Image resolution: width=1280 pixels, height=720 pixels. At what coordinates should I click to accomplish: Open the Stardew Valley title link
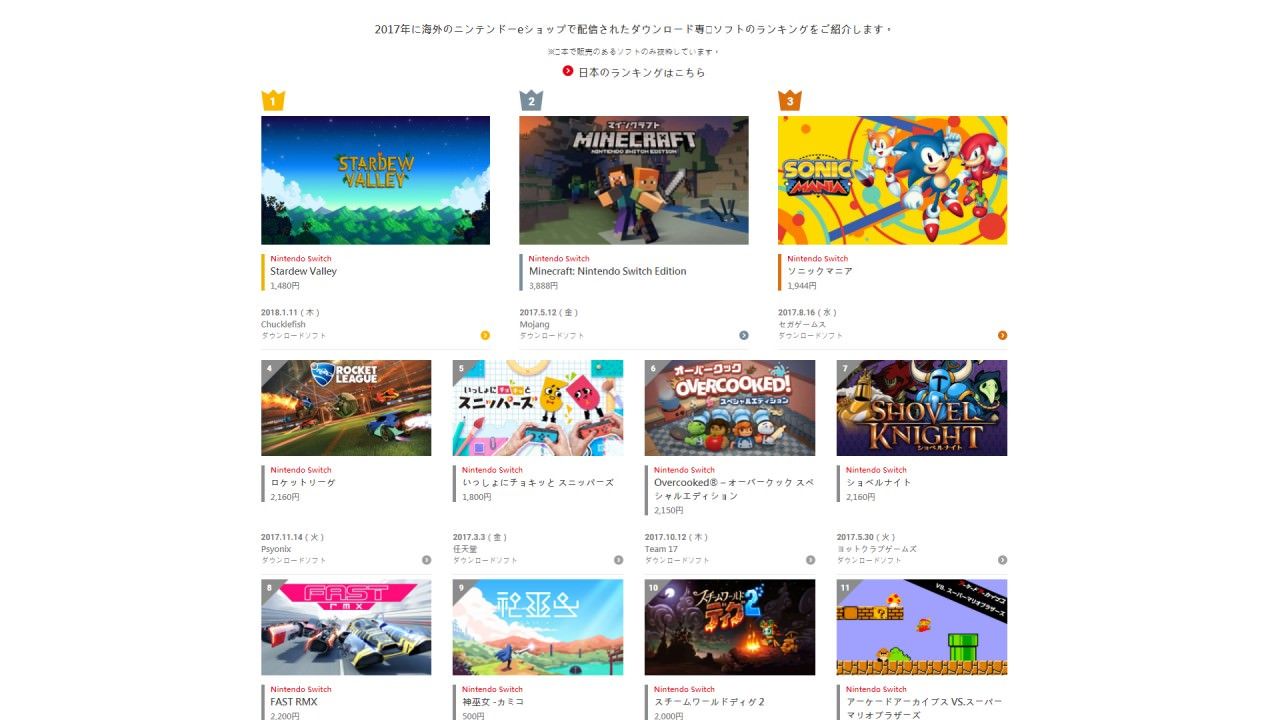click(x=303, y=271)
